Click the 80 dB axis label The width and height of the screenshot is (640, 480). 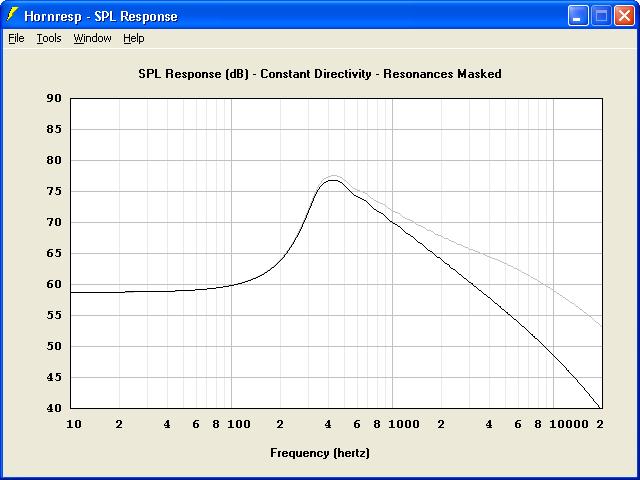[x=53, y=160]
